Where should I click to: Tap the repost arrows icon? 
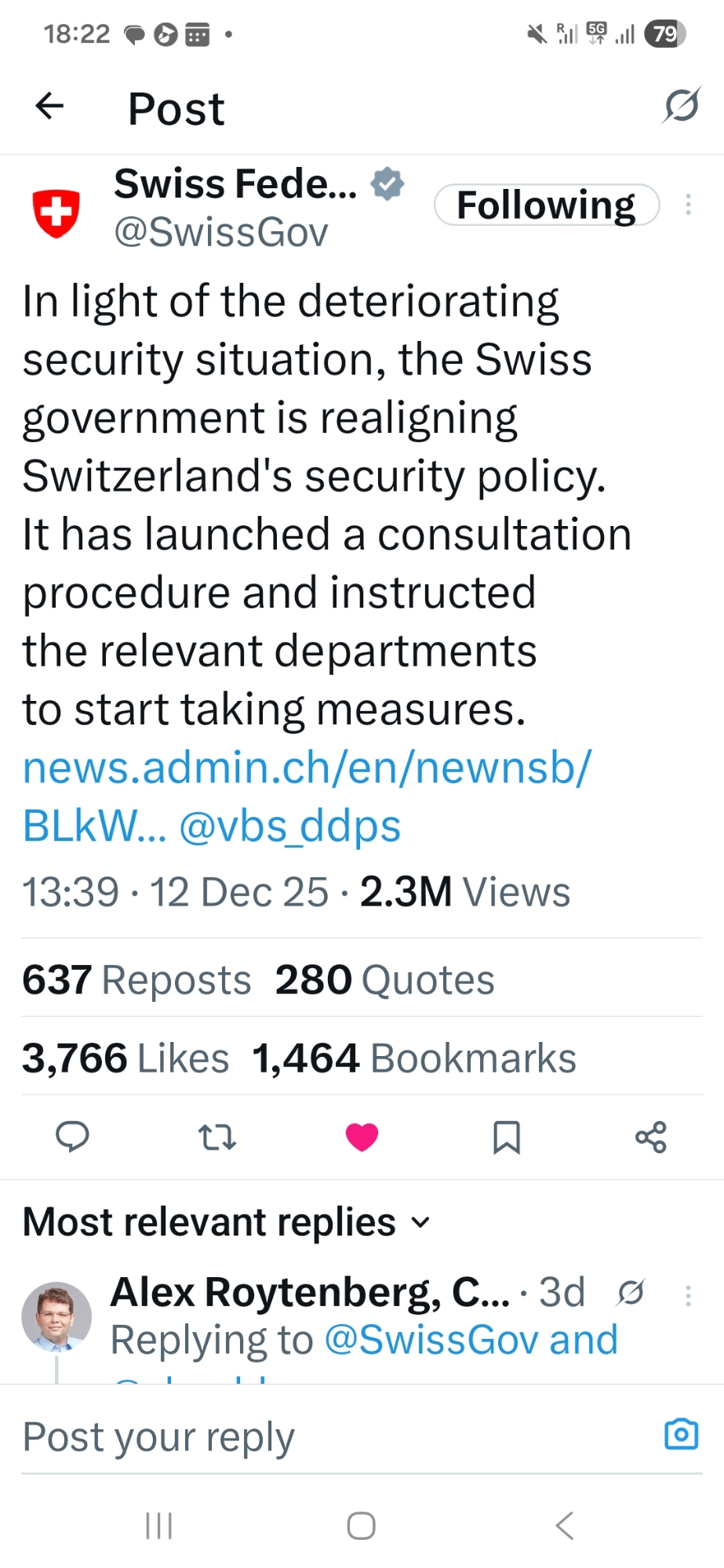pos(216,1136)
